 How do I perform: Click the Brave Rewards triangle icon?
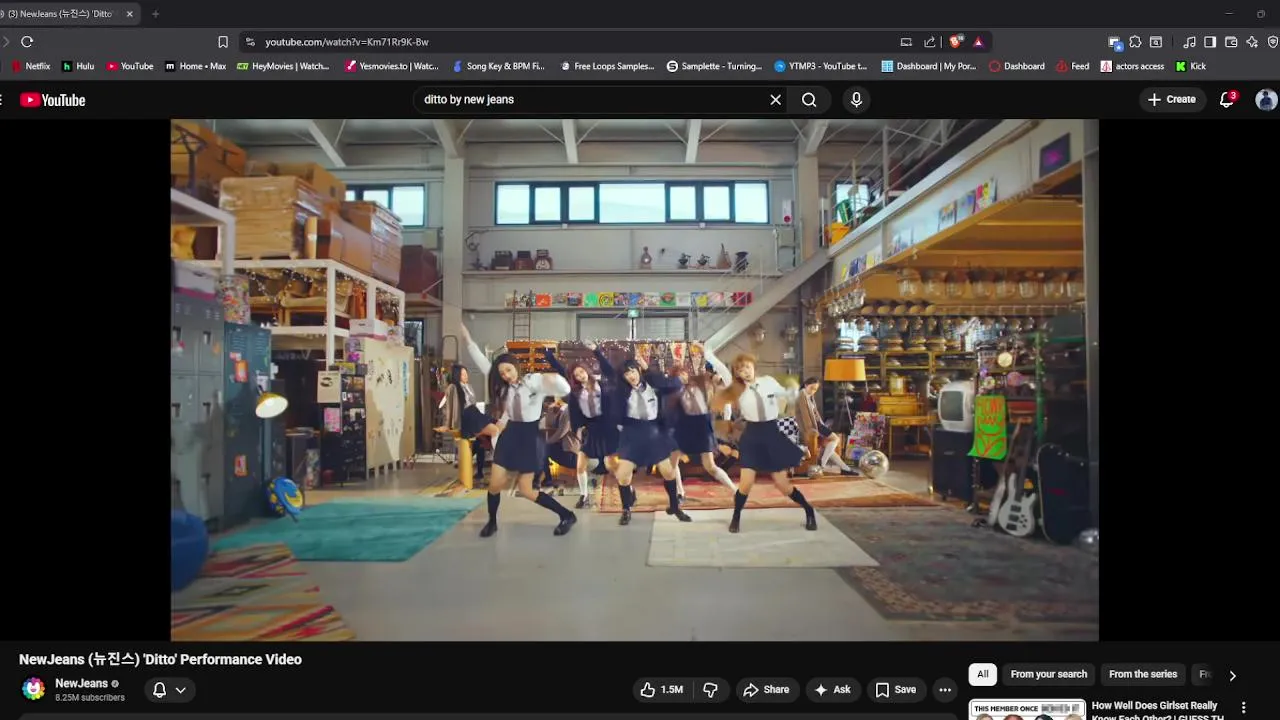[978, 42]
